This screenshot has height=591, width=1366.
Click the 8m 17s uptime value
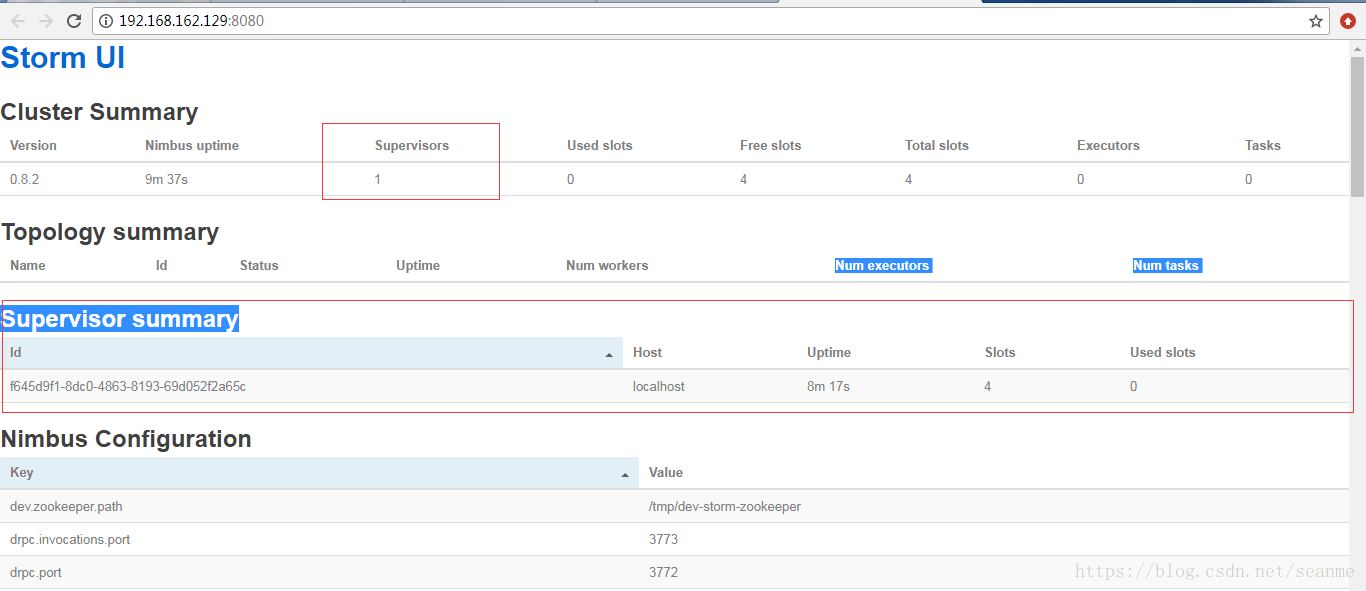point(829,387)
